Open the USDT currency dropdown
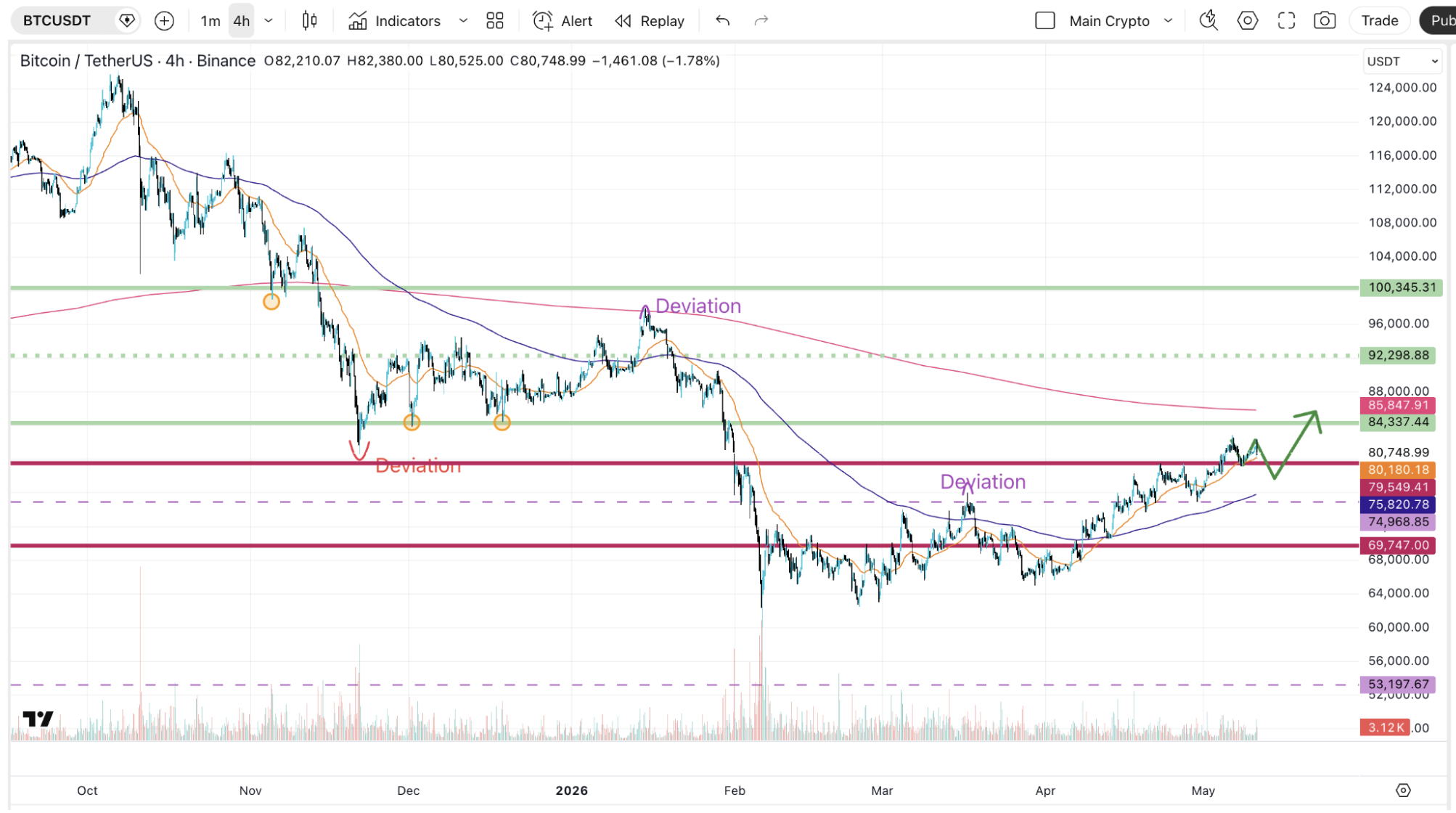This screenshot has width=1456, height=813. coord(1402,62)
